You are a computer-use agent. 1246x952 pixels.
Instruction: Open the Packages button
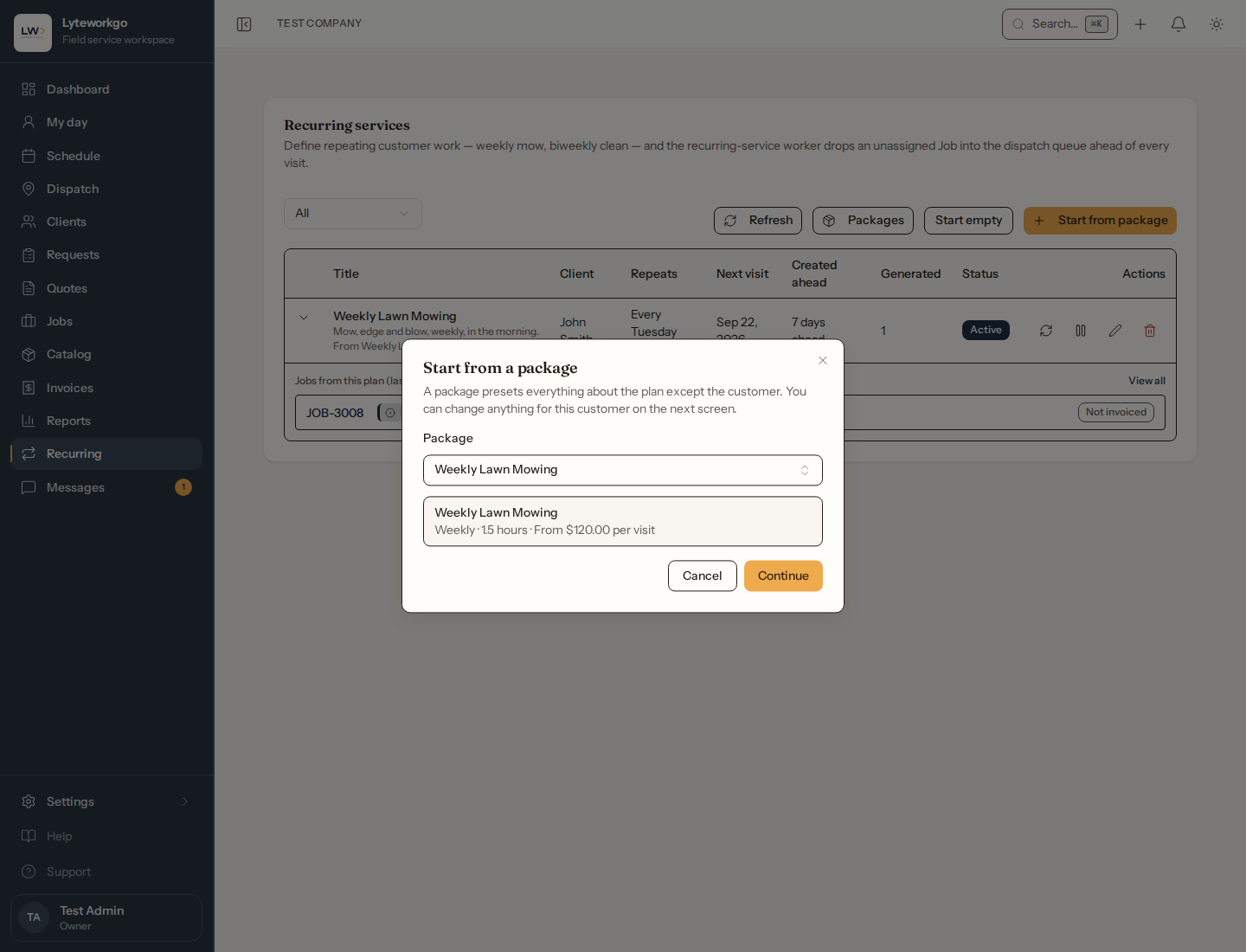[863, 221]
